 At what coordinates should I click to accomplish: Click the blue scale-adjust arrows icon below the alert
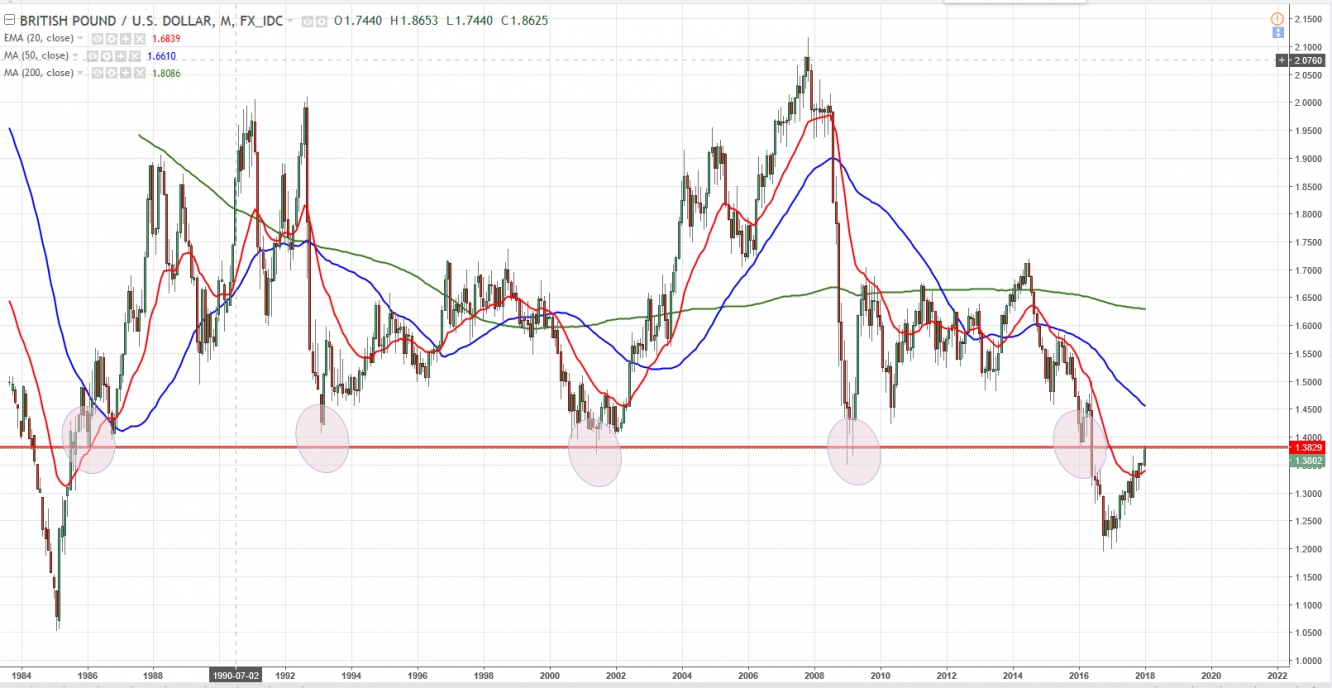point(1277,33)
